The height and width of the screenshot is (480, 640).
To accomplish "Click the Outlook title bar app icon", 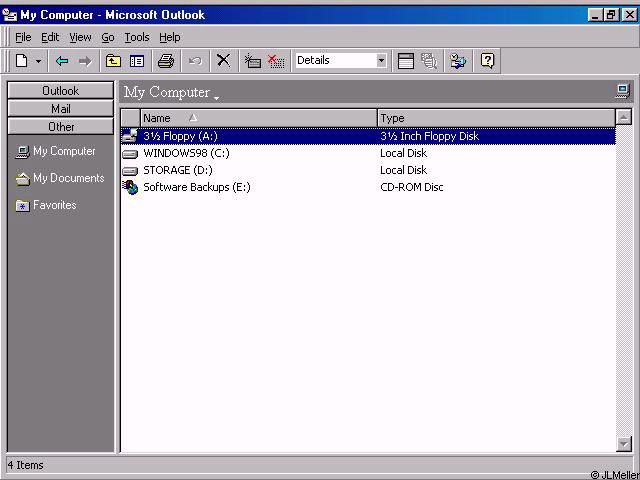I will click(x=9, y=15).
